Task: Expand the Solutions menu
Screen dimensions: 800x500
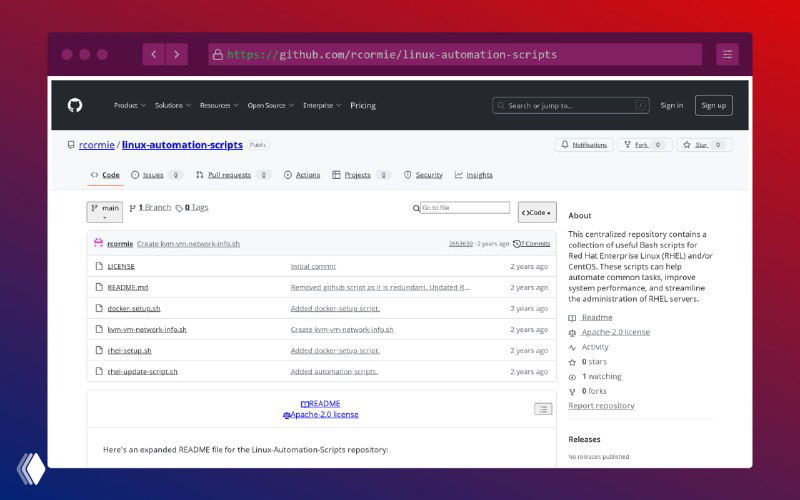Action: click(x=173, y=105)
